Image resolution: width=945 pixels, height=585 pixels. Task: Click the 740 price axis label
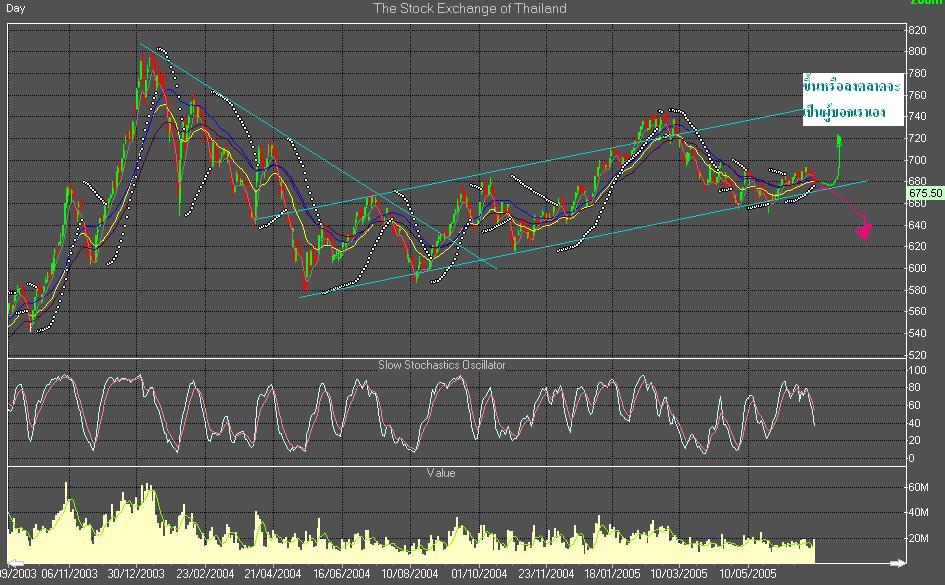click(917, 117)
